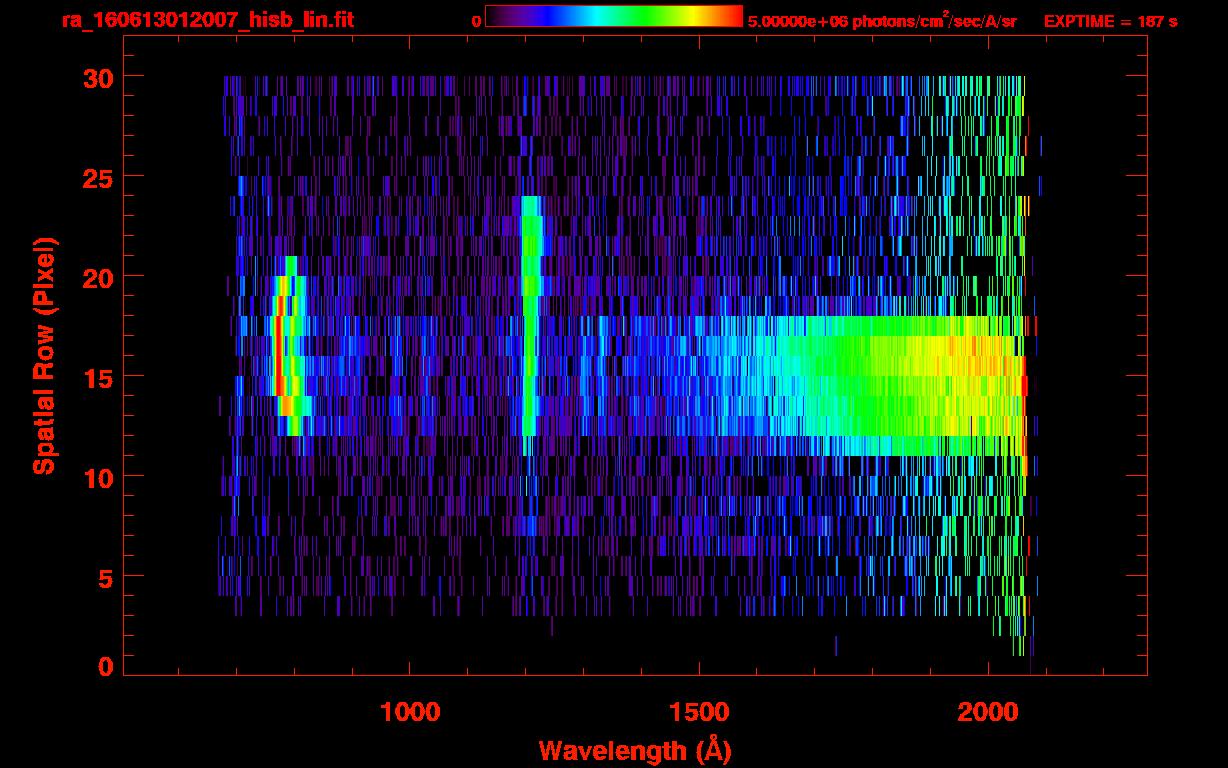Click the rainbow color scale bar

pyautogui.click(x=613, y=16)
